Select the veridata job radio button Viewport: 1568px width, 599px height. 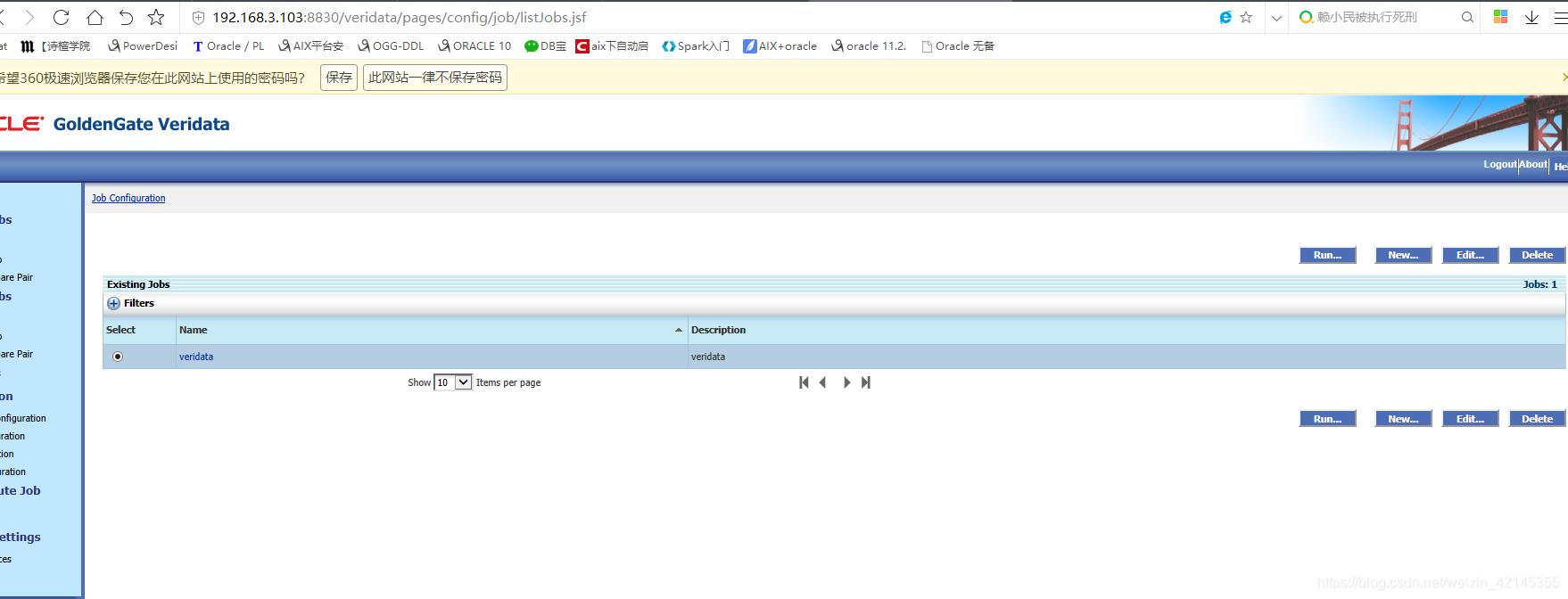pyautogui.click(x=118, y=357)
